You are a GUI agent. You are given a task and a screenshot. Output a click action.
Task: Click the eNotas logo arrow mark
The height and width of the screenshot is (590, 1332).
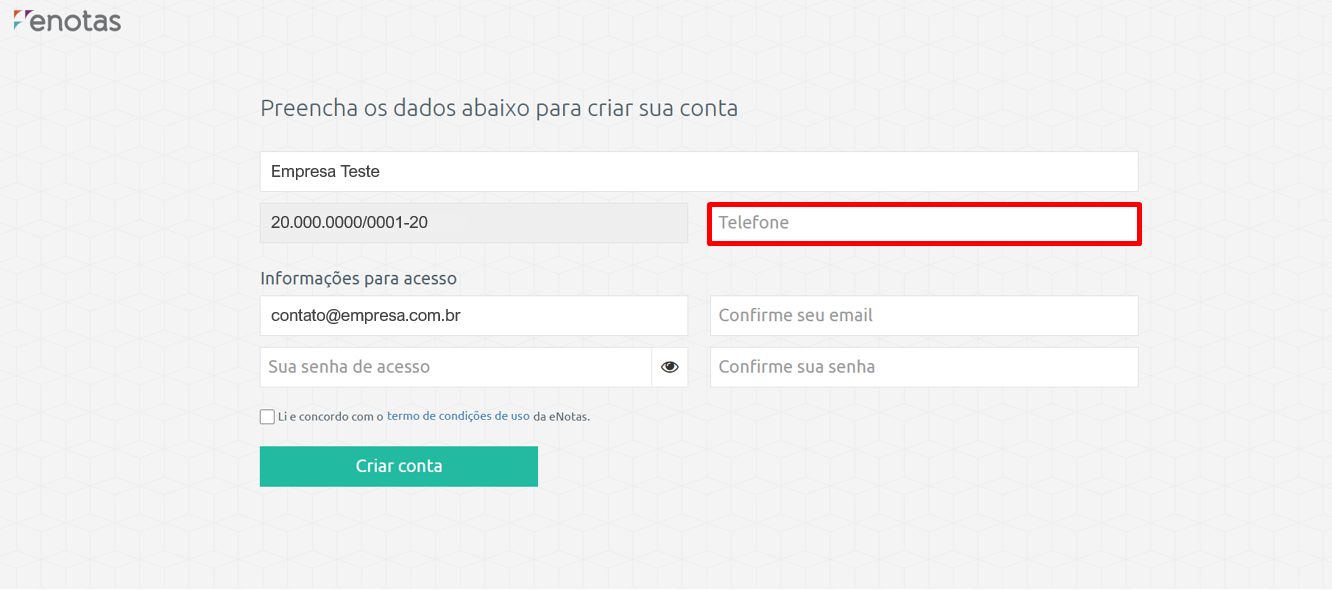pyautogui.click(x=21, y=19)
